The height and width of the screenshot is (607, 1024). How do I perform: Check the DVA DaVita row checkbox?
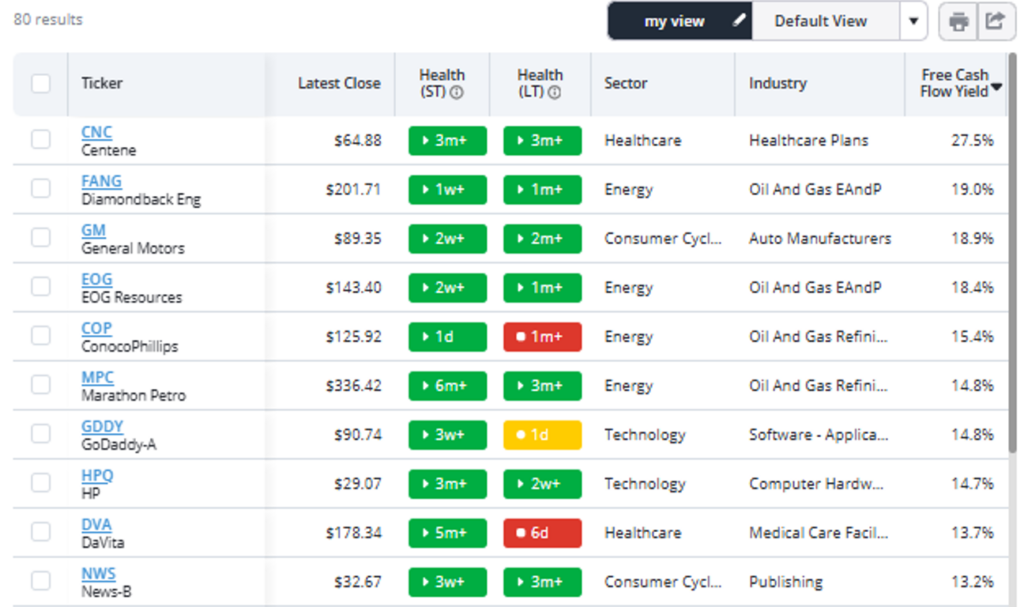point(40,531)
